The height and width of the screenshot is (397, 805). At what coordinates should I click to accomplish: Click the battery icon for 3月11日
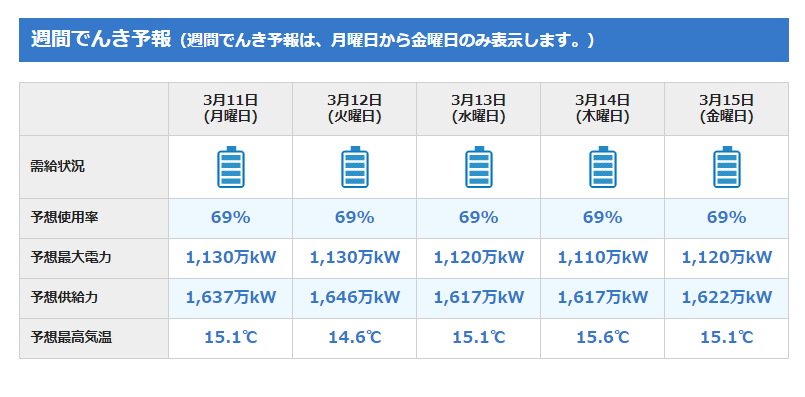coord(231,167)
